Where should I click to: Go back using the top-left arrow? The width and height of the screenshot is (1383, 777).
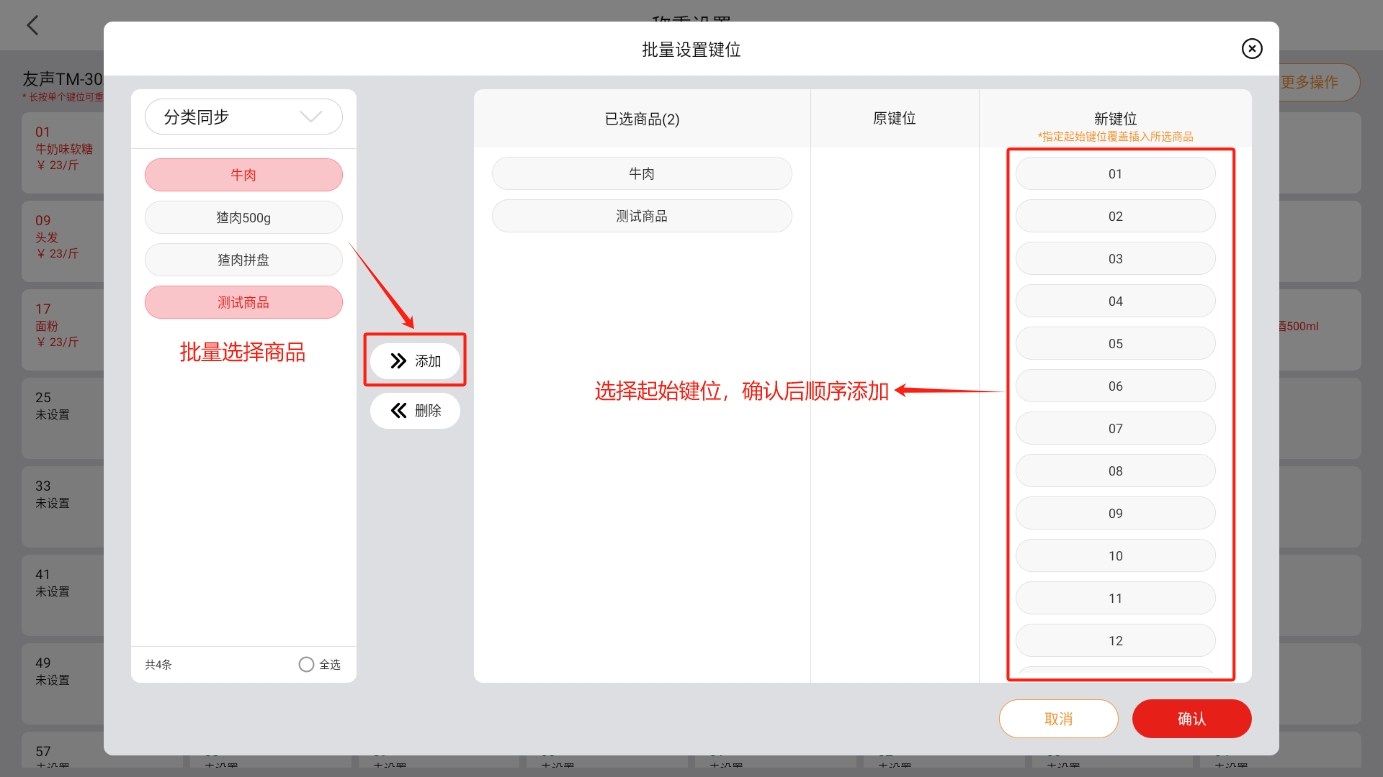[33, 26]
